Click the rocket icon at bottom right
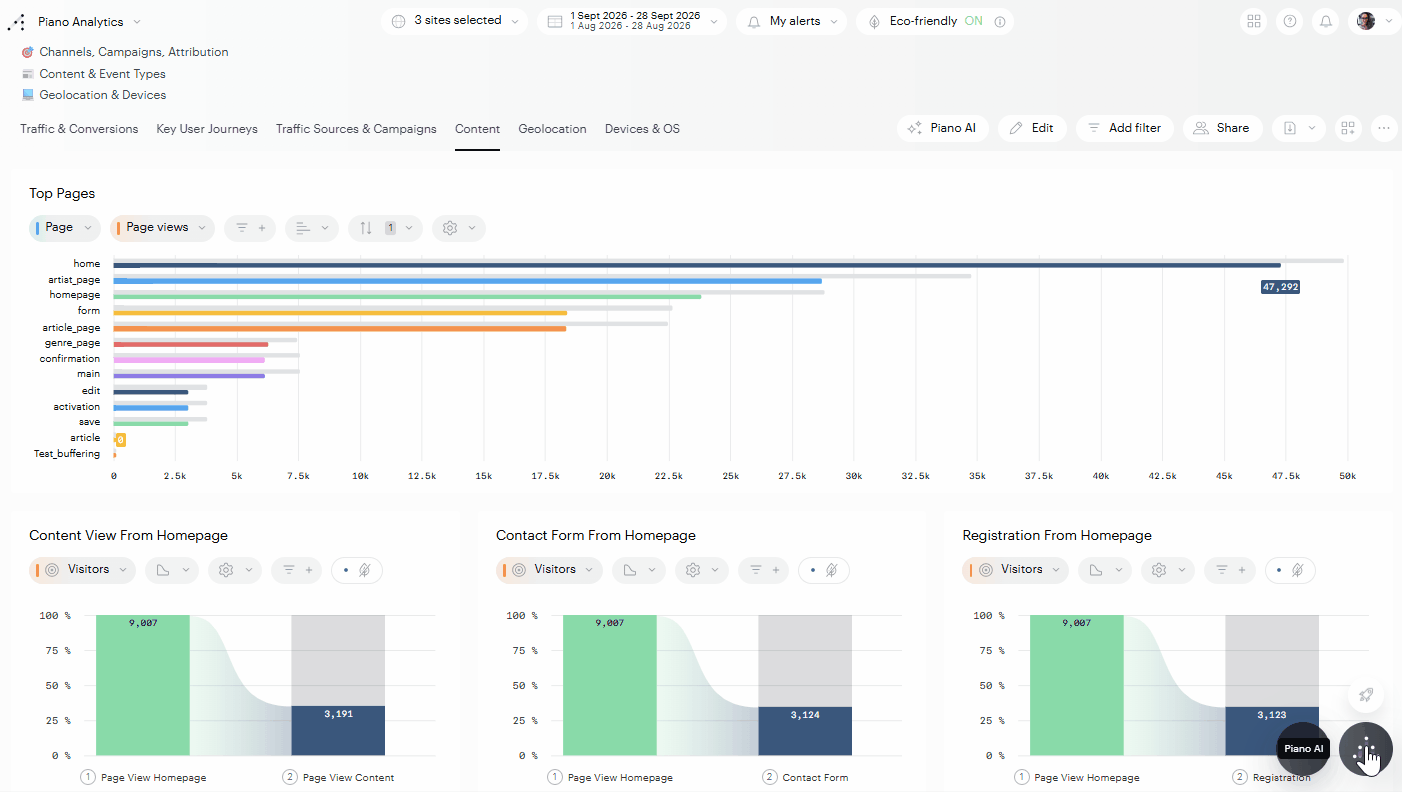The height and width of the screenshot is (792, 1402). pyautogui.click(x=1366, y=695)
